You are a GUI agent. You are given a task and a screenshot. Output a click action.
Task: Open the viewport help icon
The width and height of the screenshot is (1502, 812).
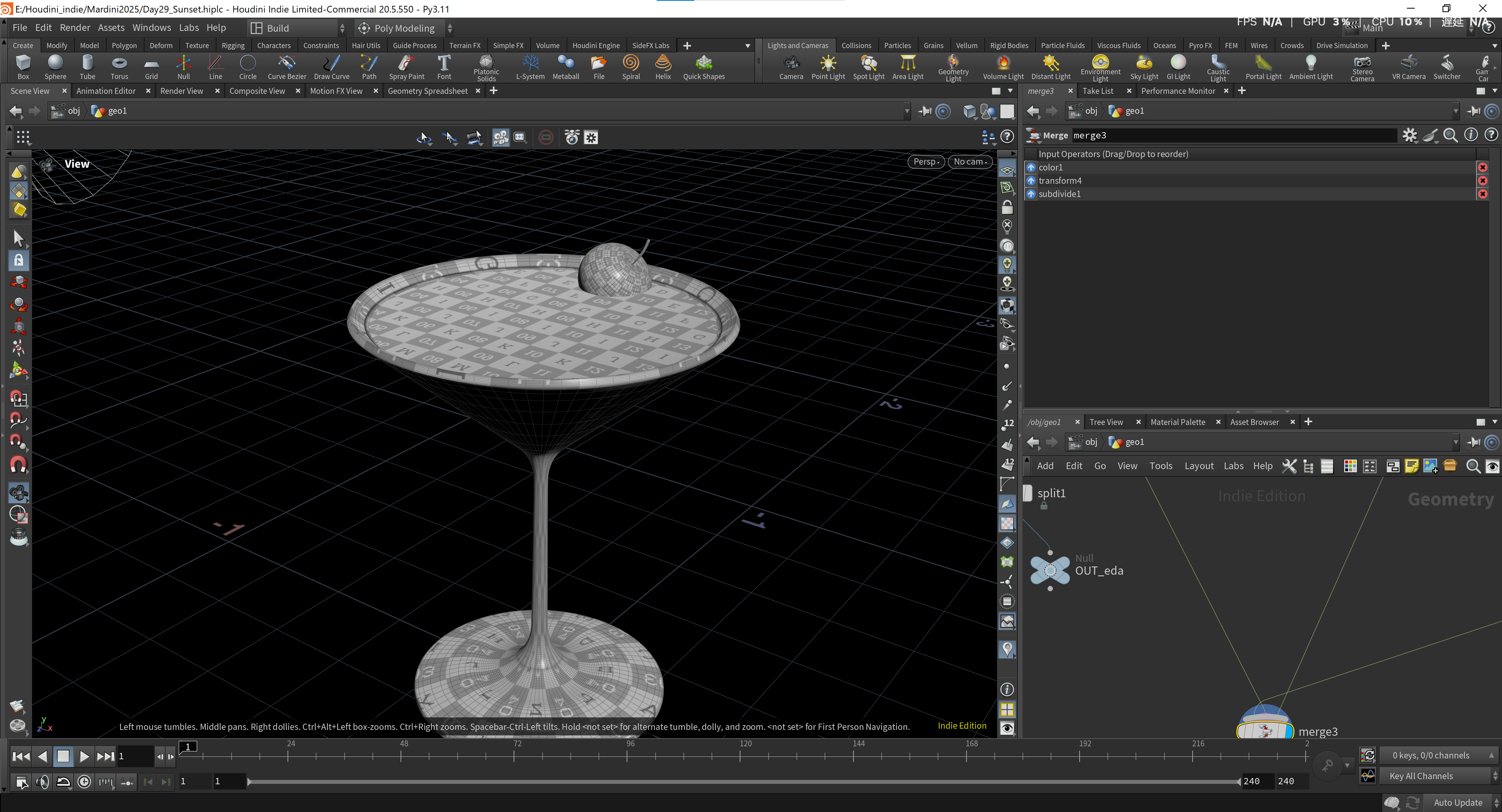click(1007, 137)
